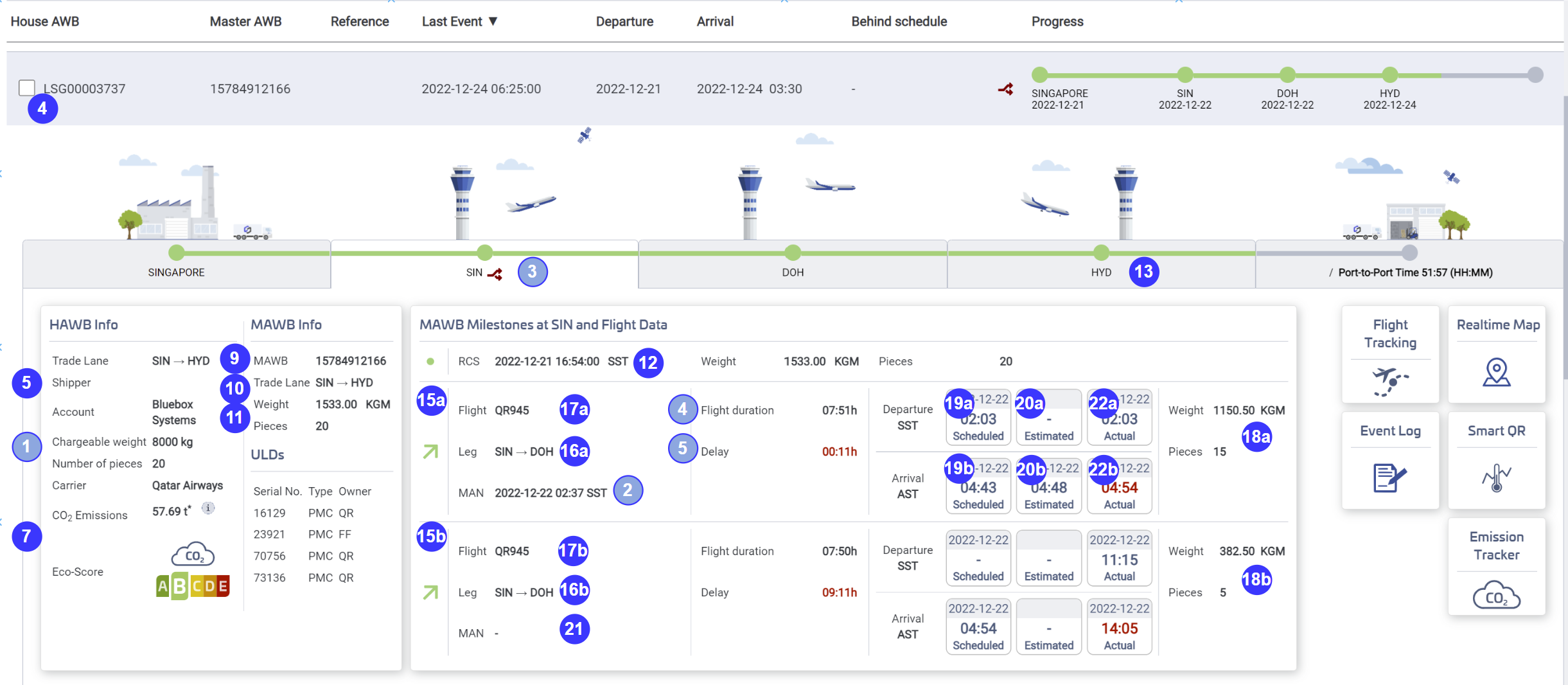Click the DOH node on the top progress bar

click(x=1287, y=75)
